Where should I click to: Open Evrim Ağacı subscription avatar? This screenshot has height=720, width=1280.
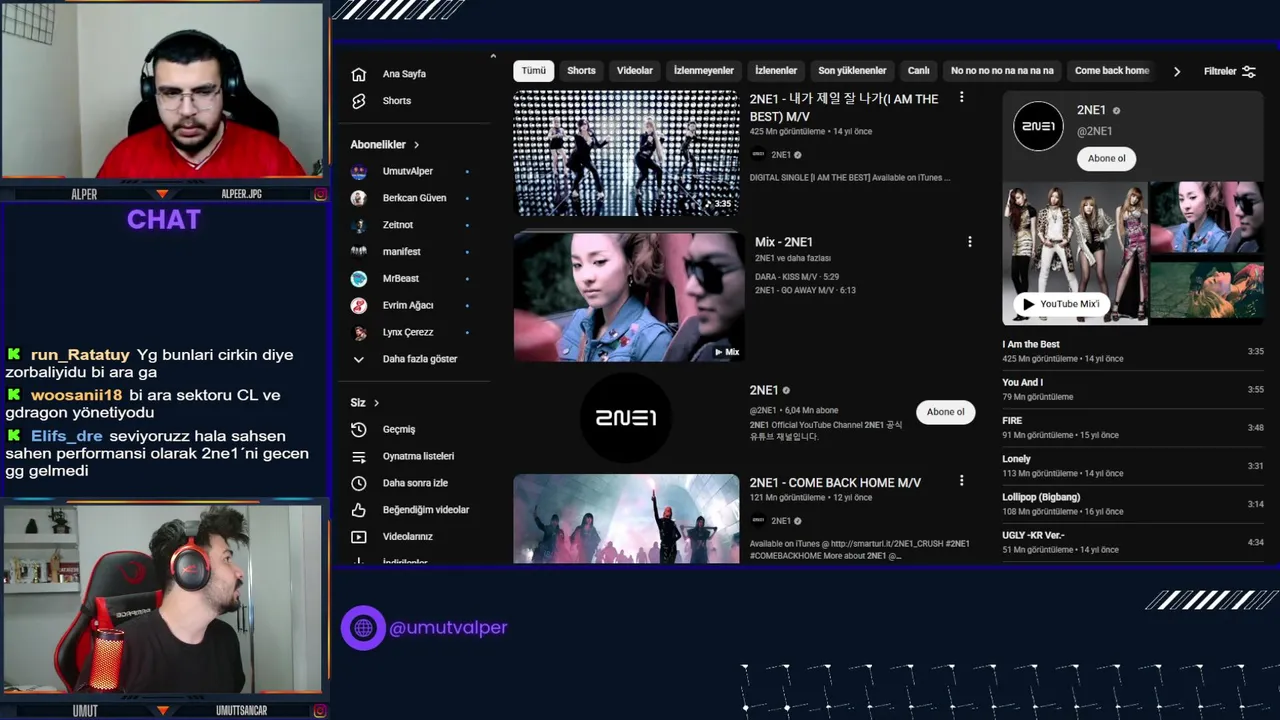(x=359, y=305)
